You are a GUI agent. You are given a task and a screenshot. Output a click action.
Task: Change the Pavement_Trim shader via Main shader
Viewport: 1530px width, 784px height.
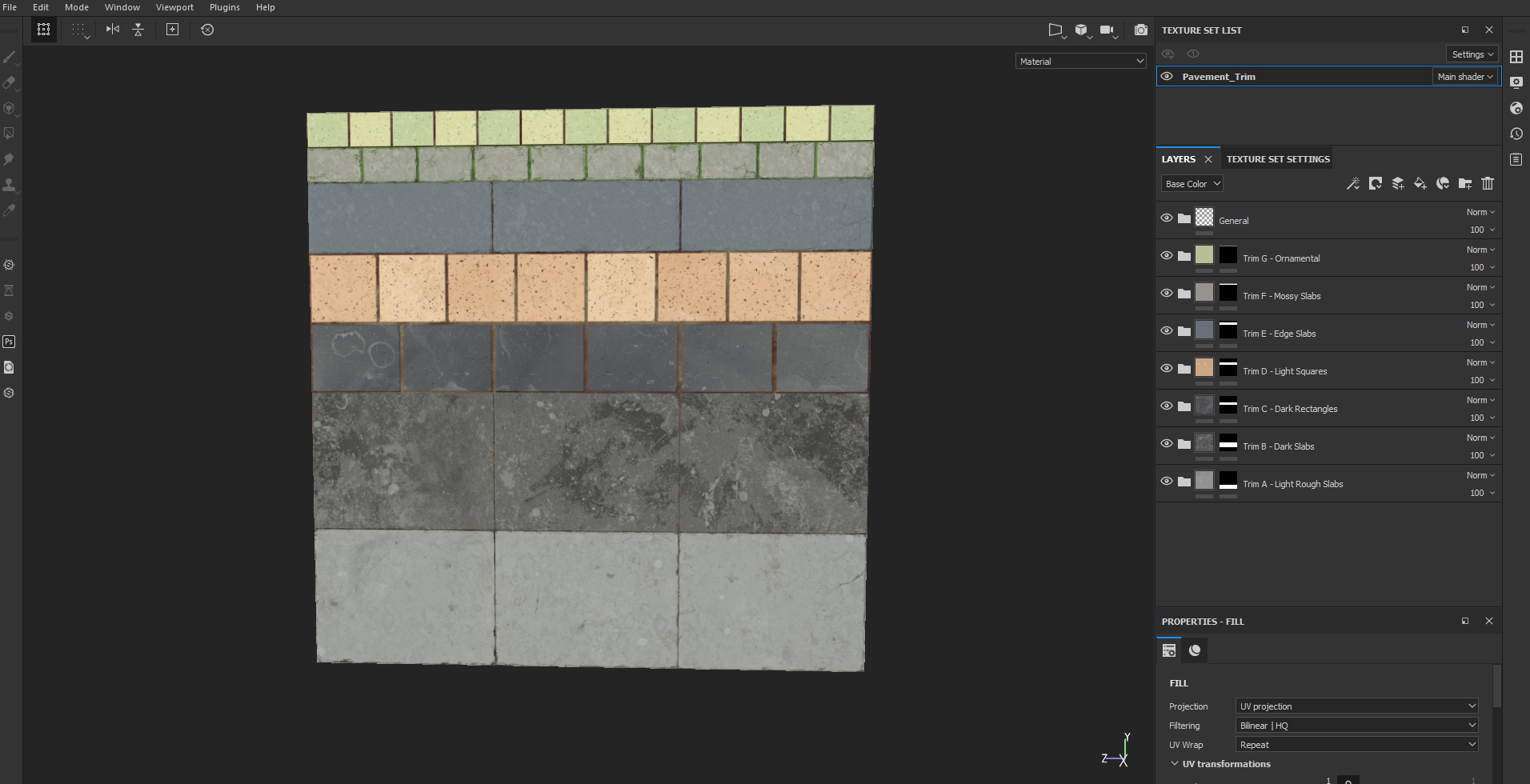pos(1464,76)
